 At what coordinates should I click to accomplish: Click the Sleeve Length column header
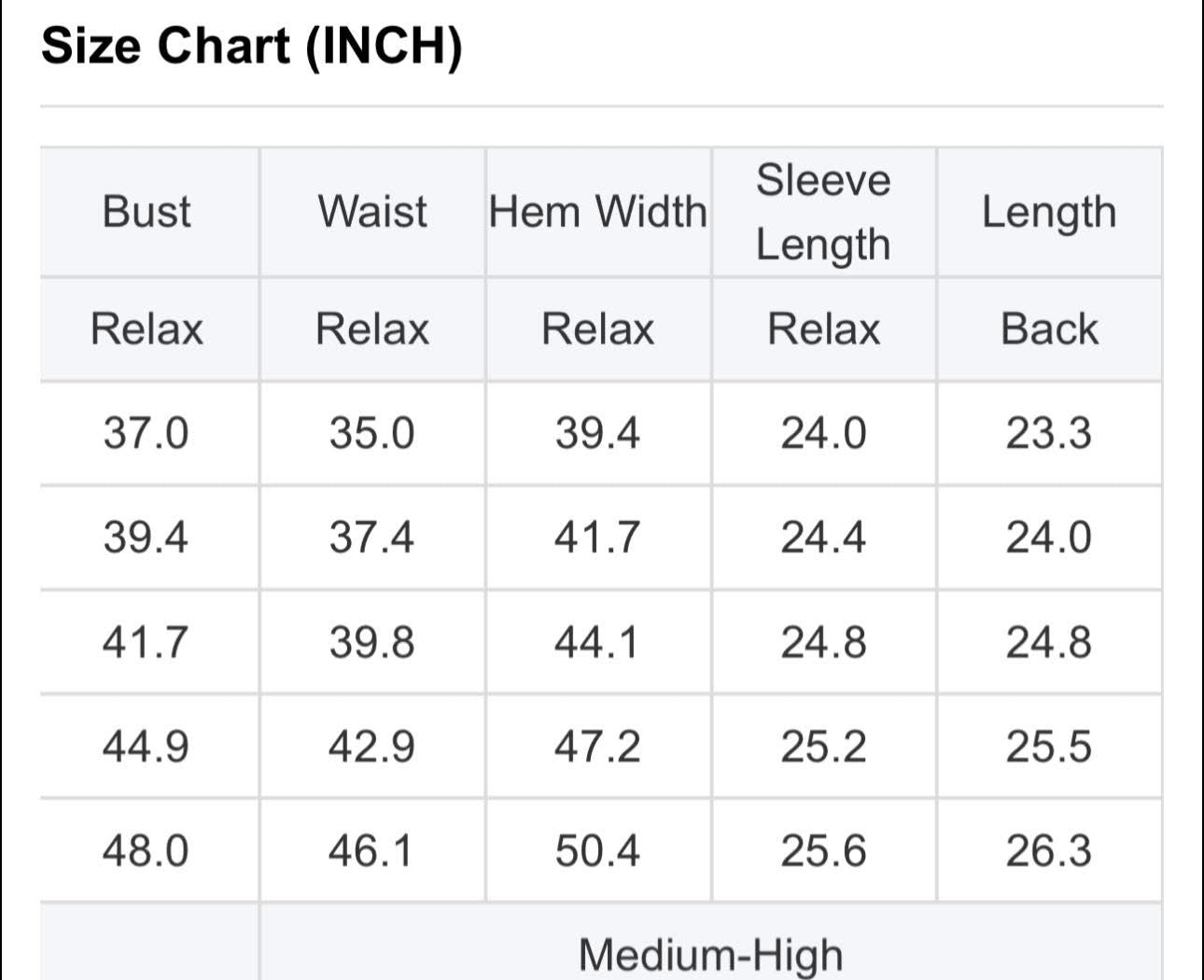[x=824, y=212]
